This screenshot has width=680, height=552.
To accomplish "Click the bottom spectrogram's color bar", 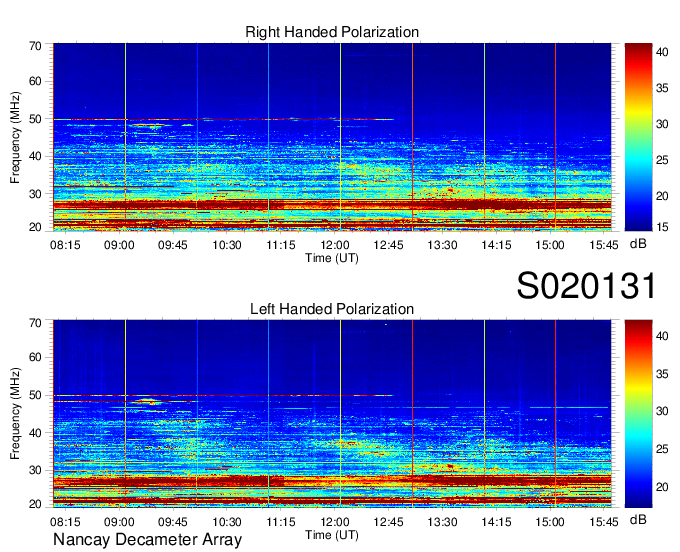I will [x=638, y=414].
